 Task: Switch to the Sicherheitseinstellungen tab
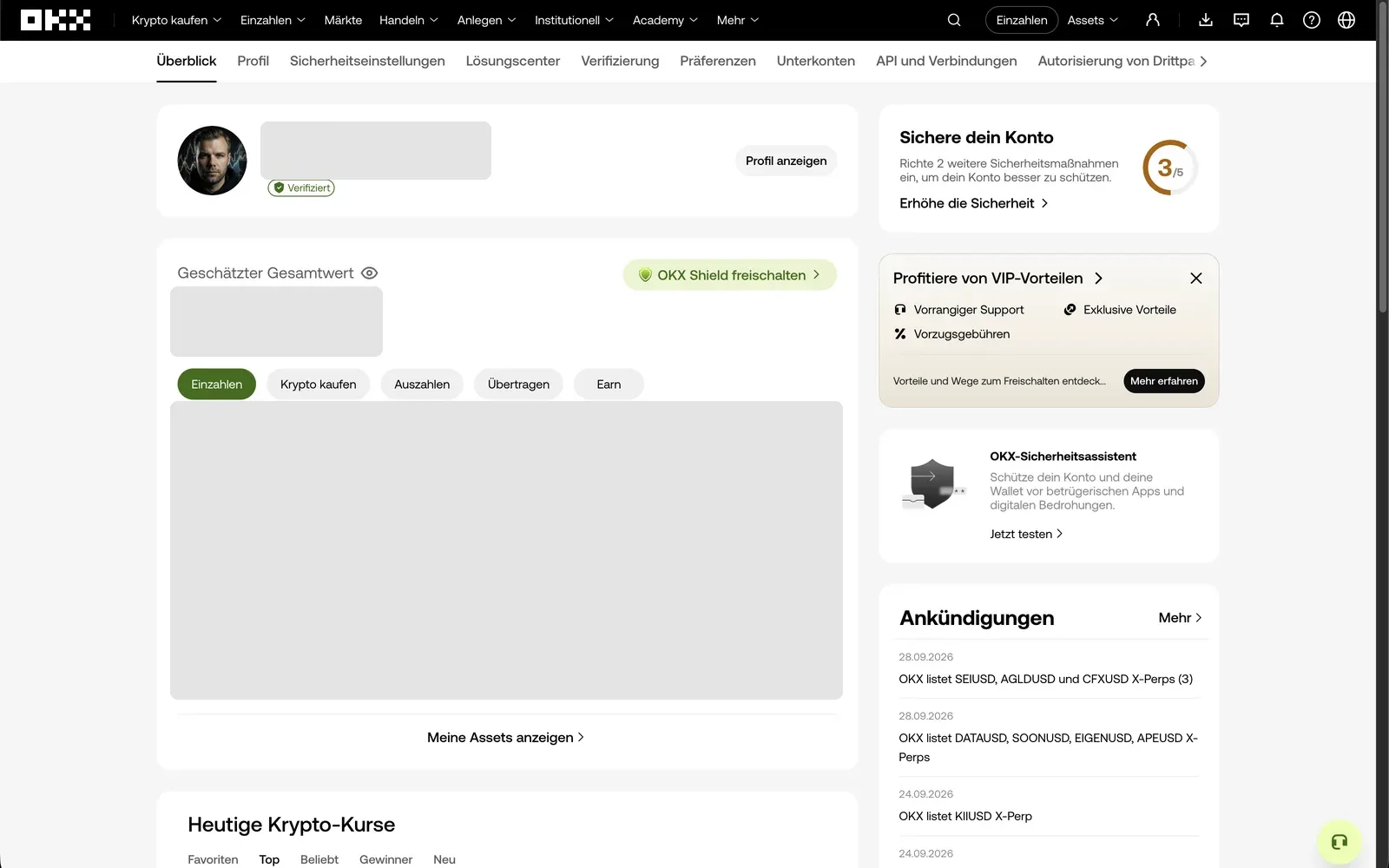point(367,61)
